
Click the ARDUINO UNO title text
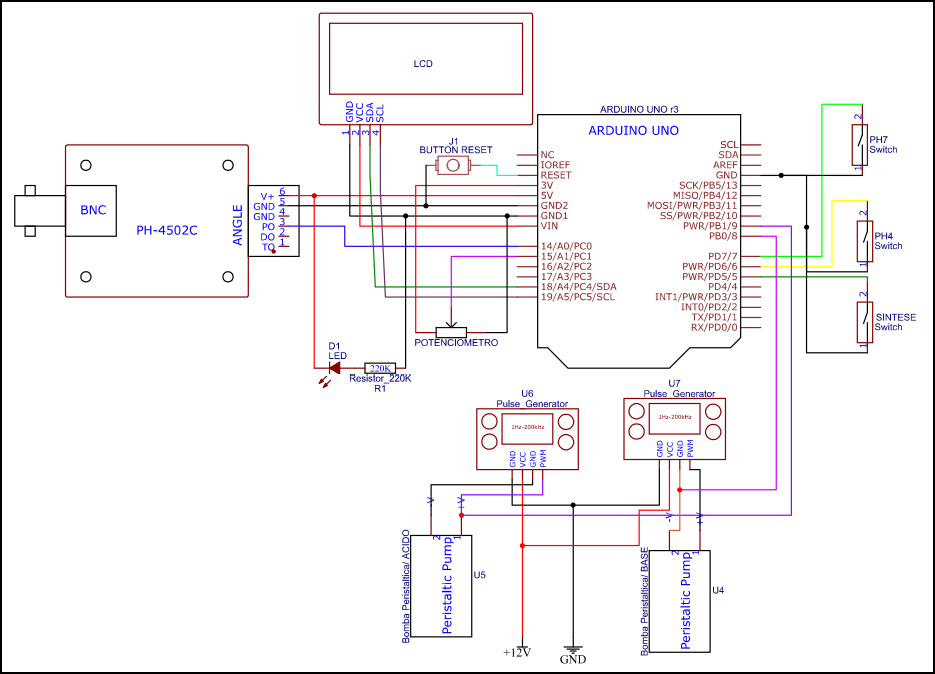pos(633,131)
